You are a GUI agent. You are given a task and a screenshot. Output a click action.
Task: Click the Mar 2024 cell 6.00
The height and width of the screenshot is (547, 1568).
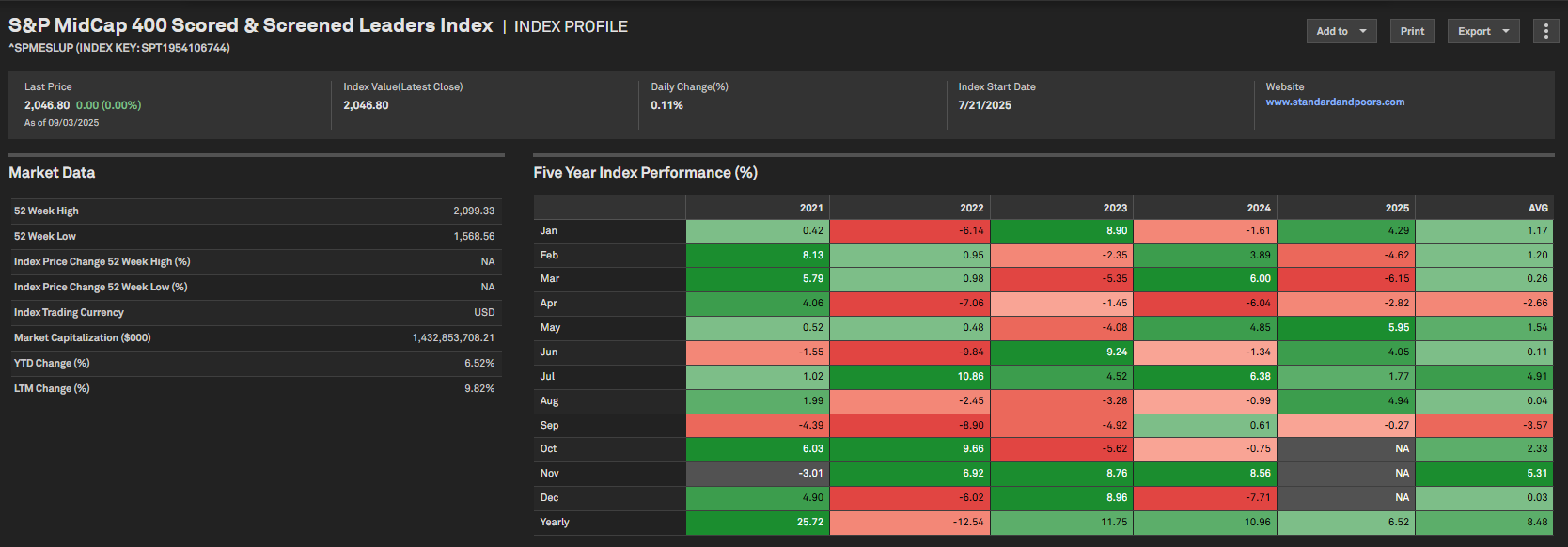[1205, 279]
